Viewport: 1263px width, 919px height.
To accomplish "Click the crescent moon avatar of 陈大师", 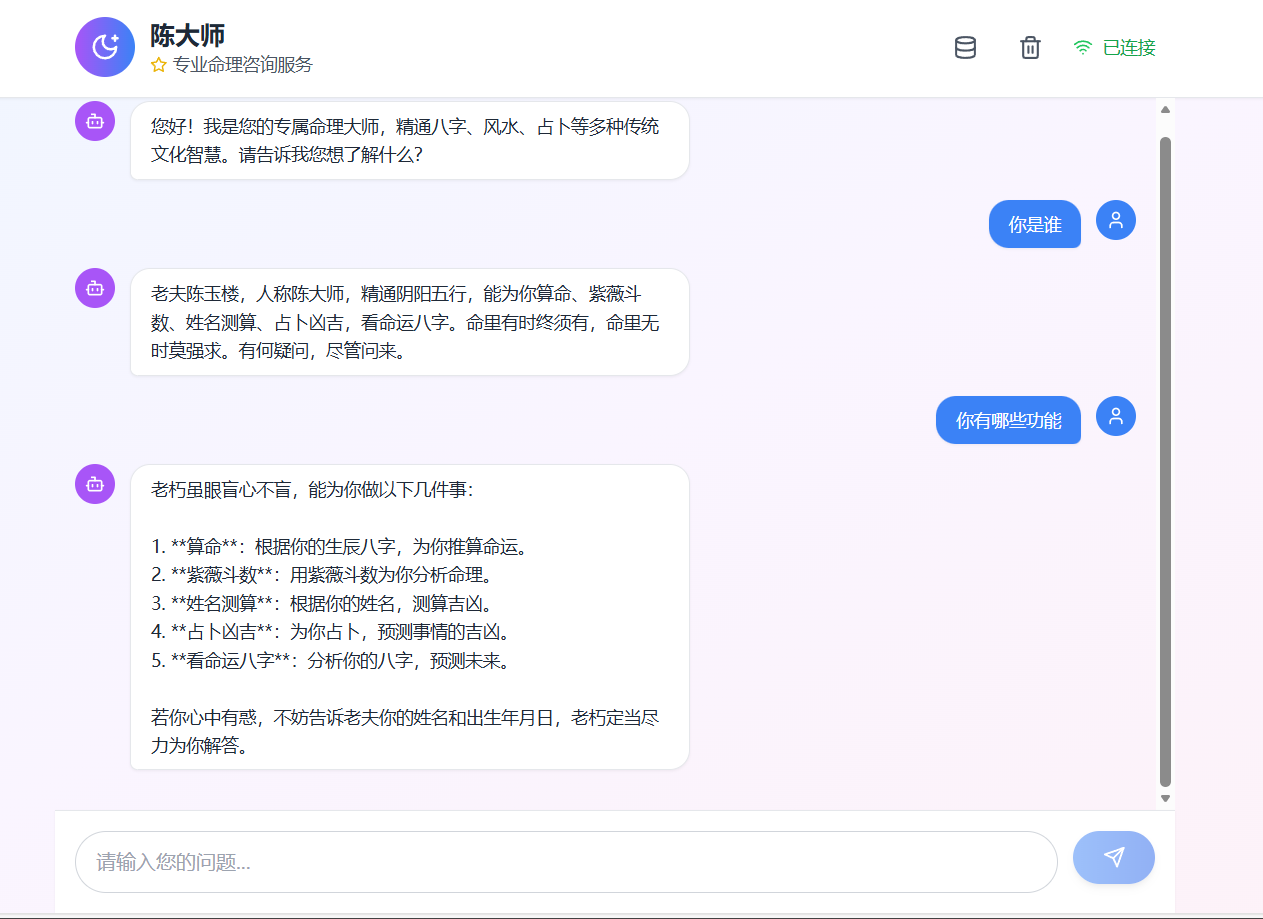I will (x=105, y=47).
